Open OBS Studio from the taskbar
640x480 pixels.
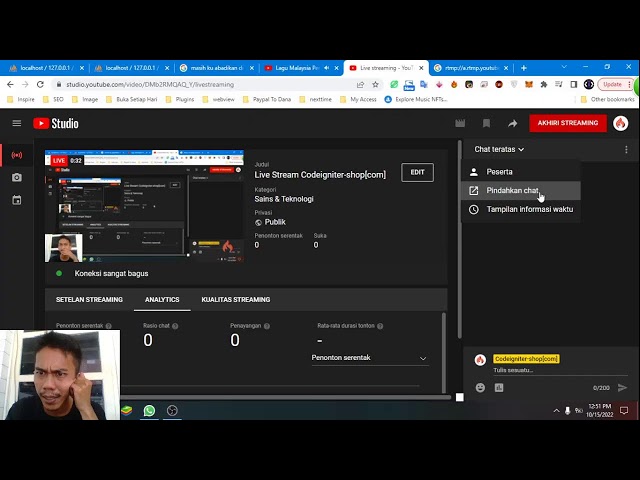tap(172, 410)
